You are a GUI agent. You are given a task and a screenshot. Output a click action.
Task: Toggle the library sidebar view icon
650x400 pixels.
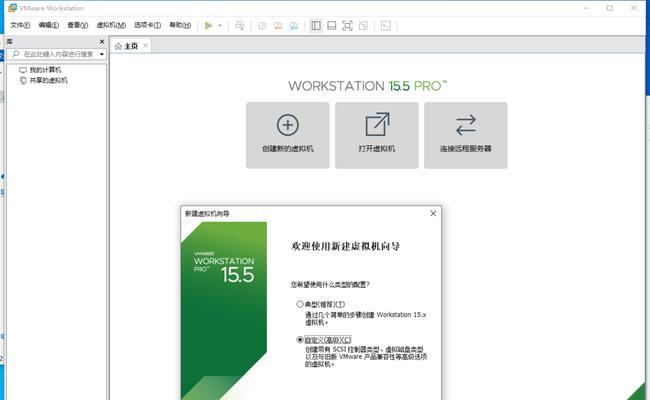pyautogui.click(x=316, y=26)
